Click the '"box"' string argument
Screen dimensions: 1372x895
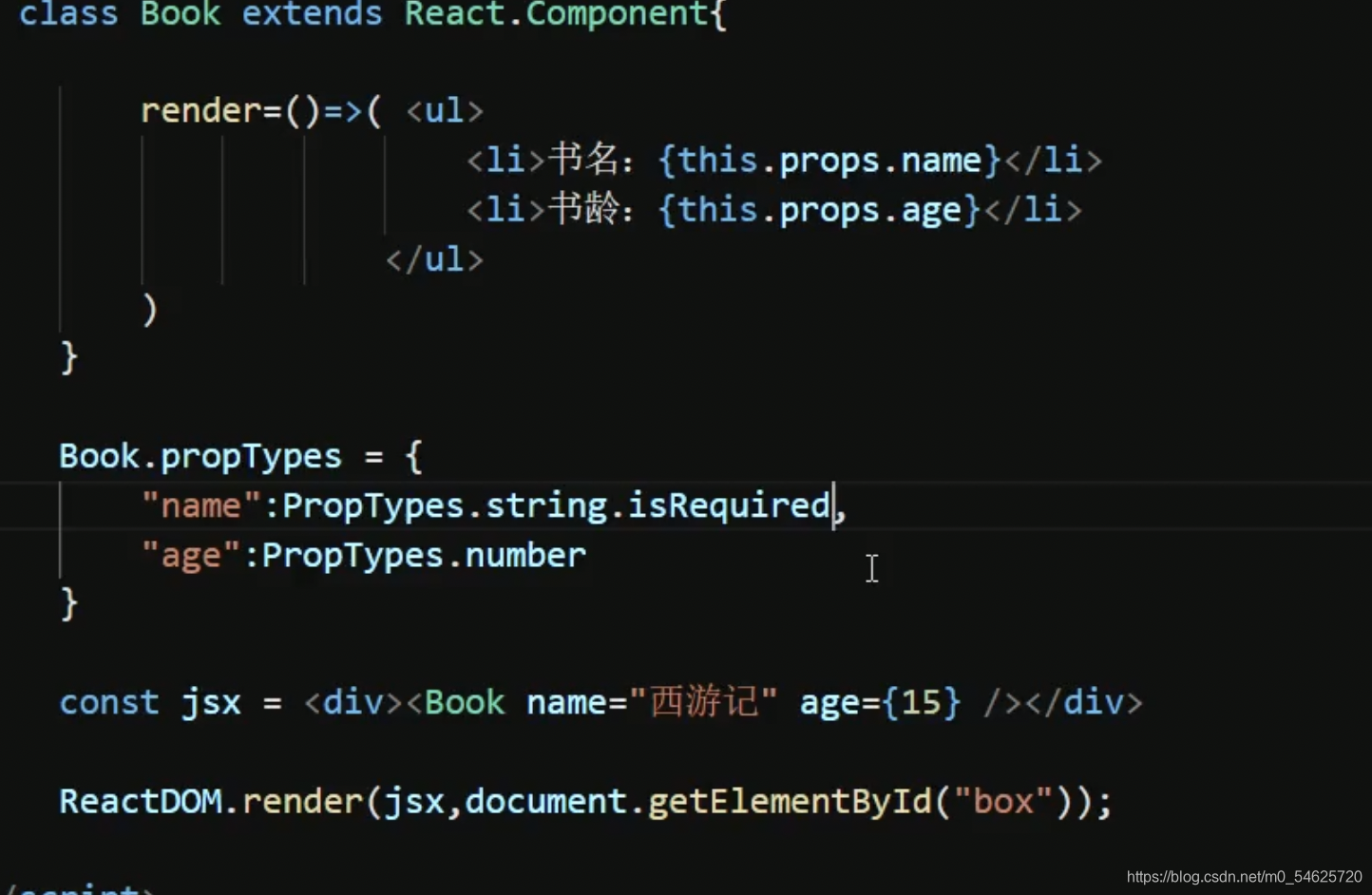pos(1004,802)
